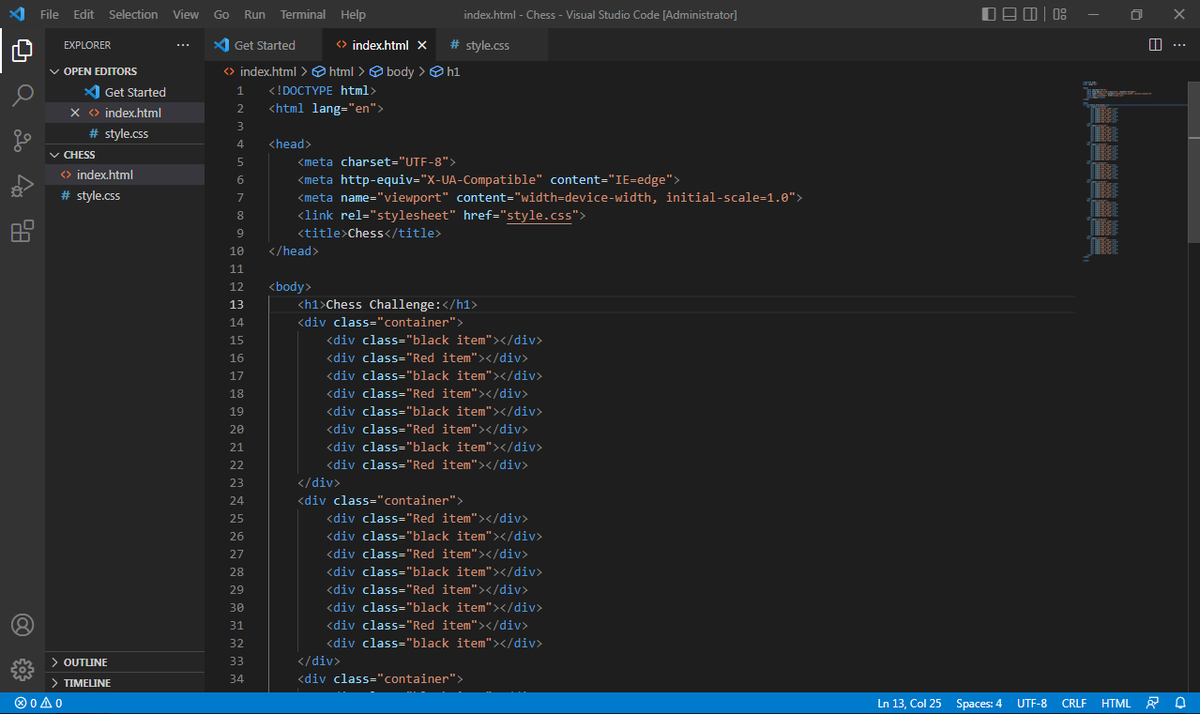
Task: Open the Go menu
Action: 222,14
